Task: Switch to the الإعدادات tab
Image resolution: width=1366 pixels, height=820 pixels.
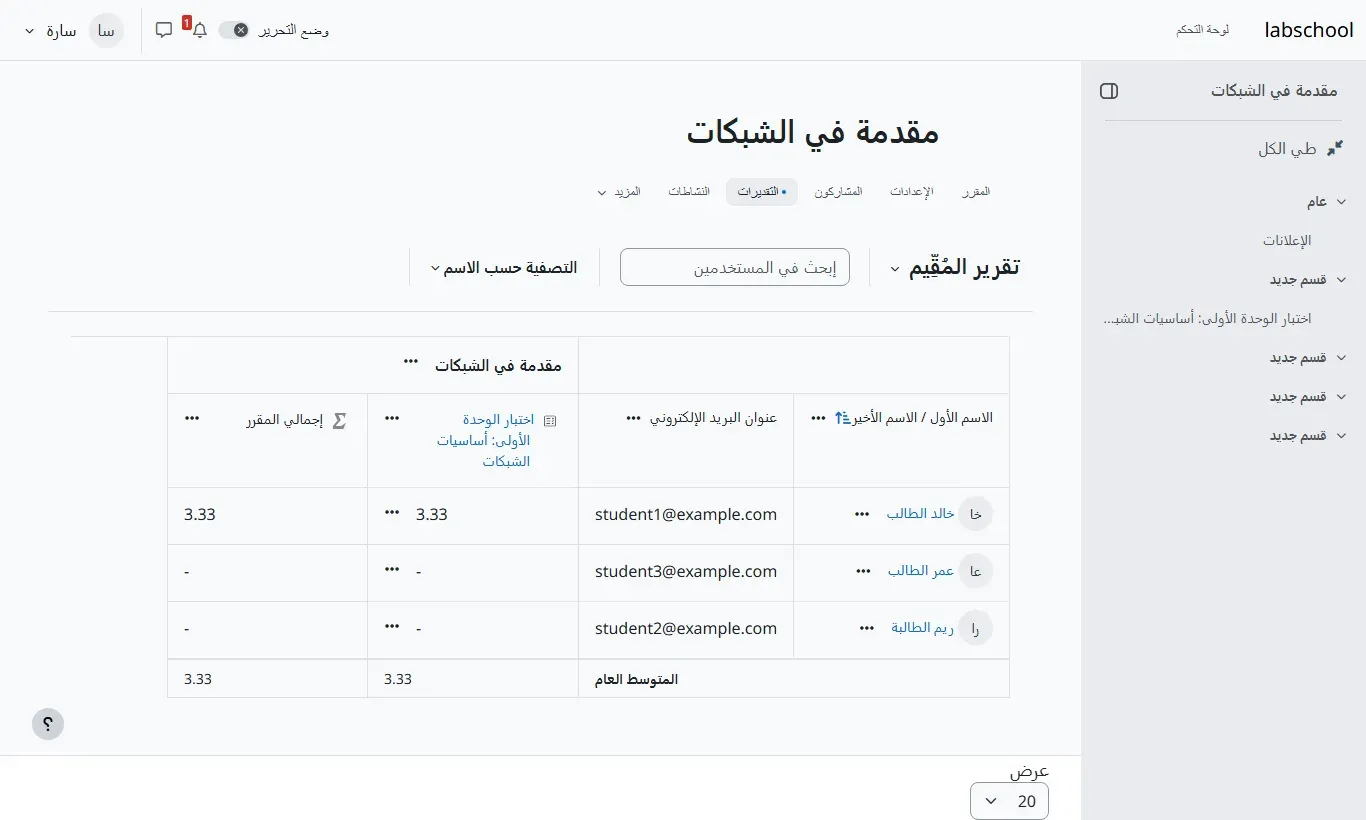Action: [x=911, y=191]
